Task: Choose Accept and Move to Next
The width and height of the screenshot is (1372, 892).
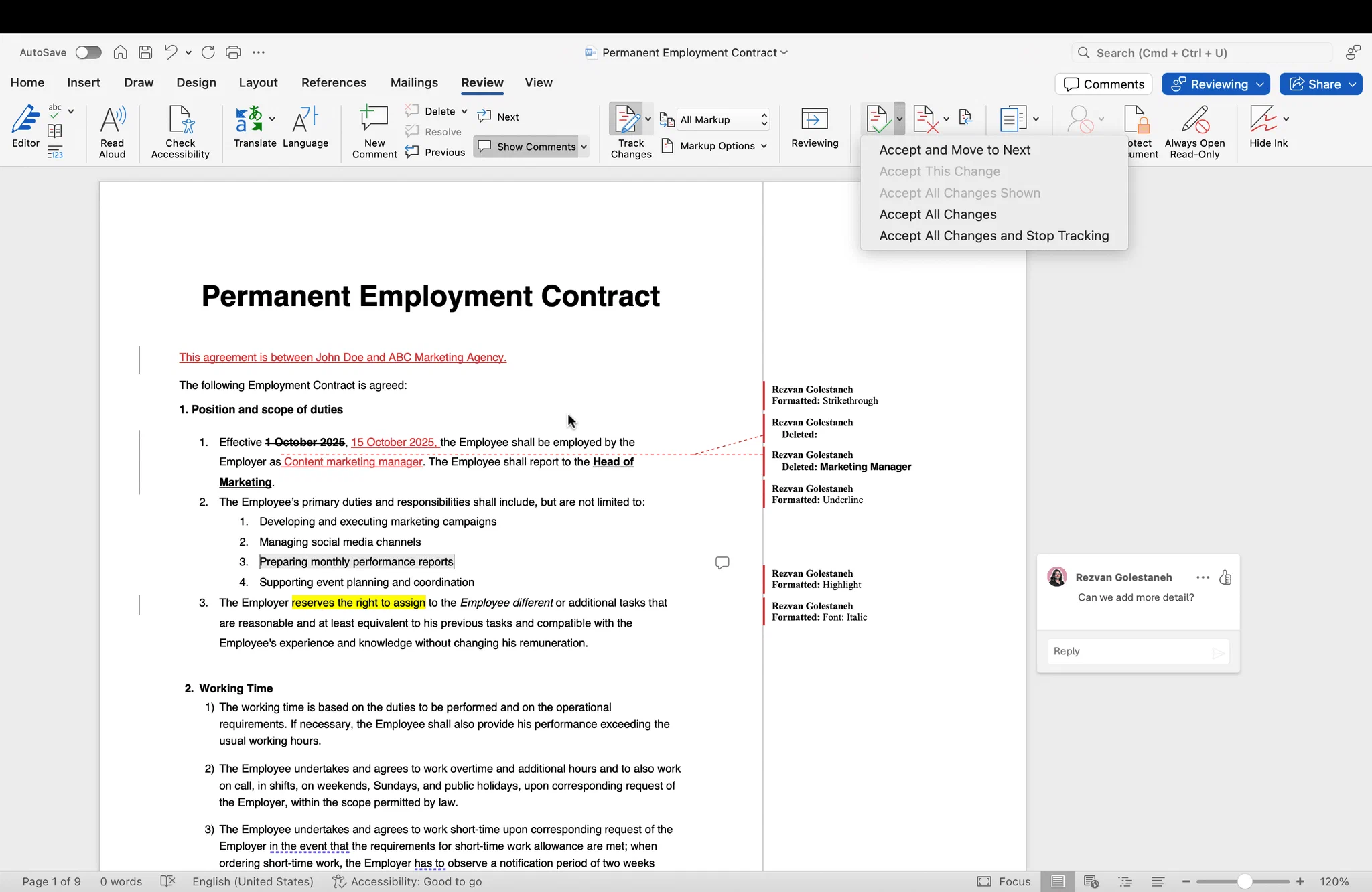Action: click(955, 150)
